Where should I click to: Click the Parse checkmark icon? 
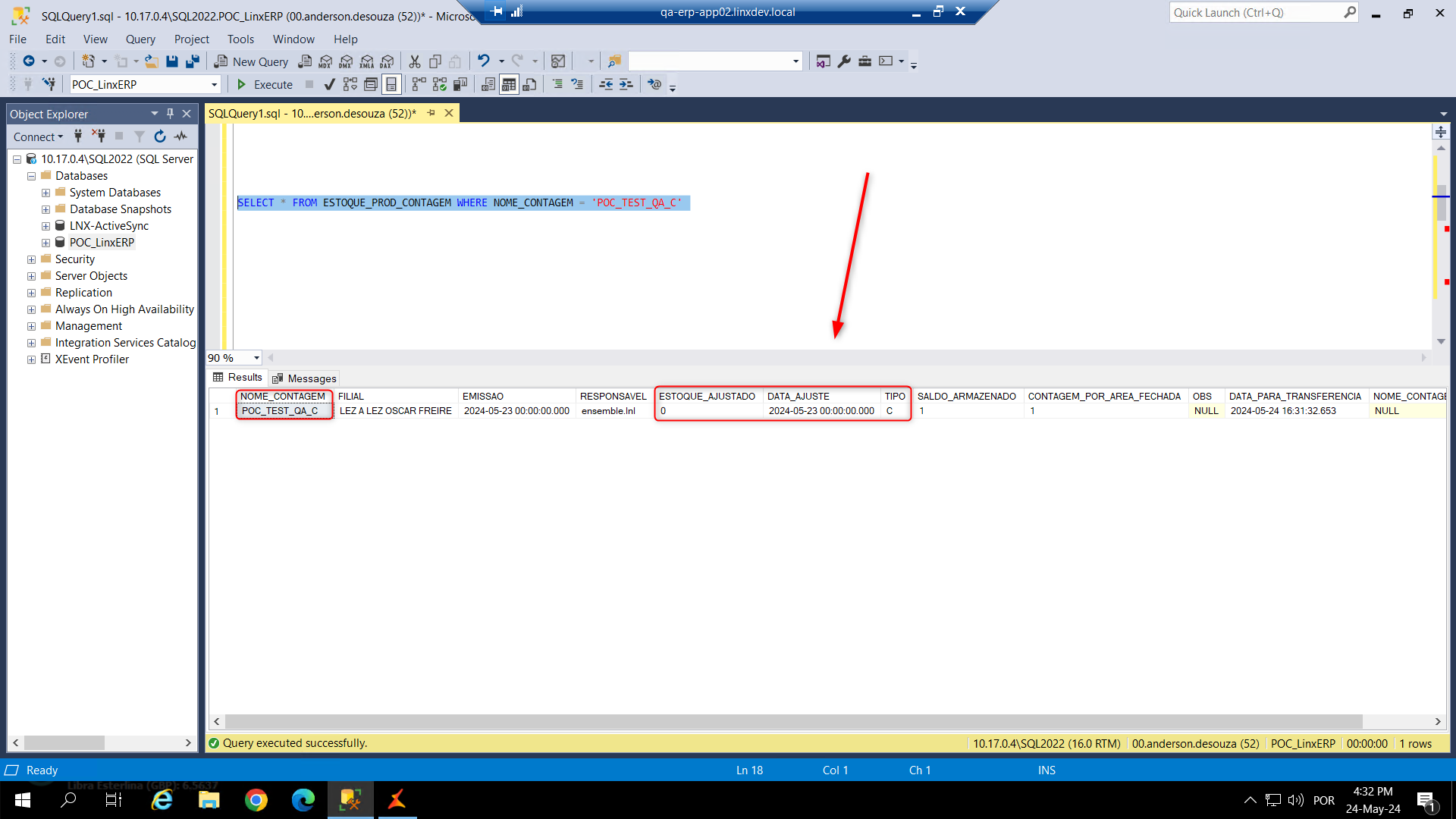point(329,84)
